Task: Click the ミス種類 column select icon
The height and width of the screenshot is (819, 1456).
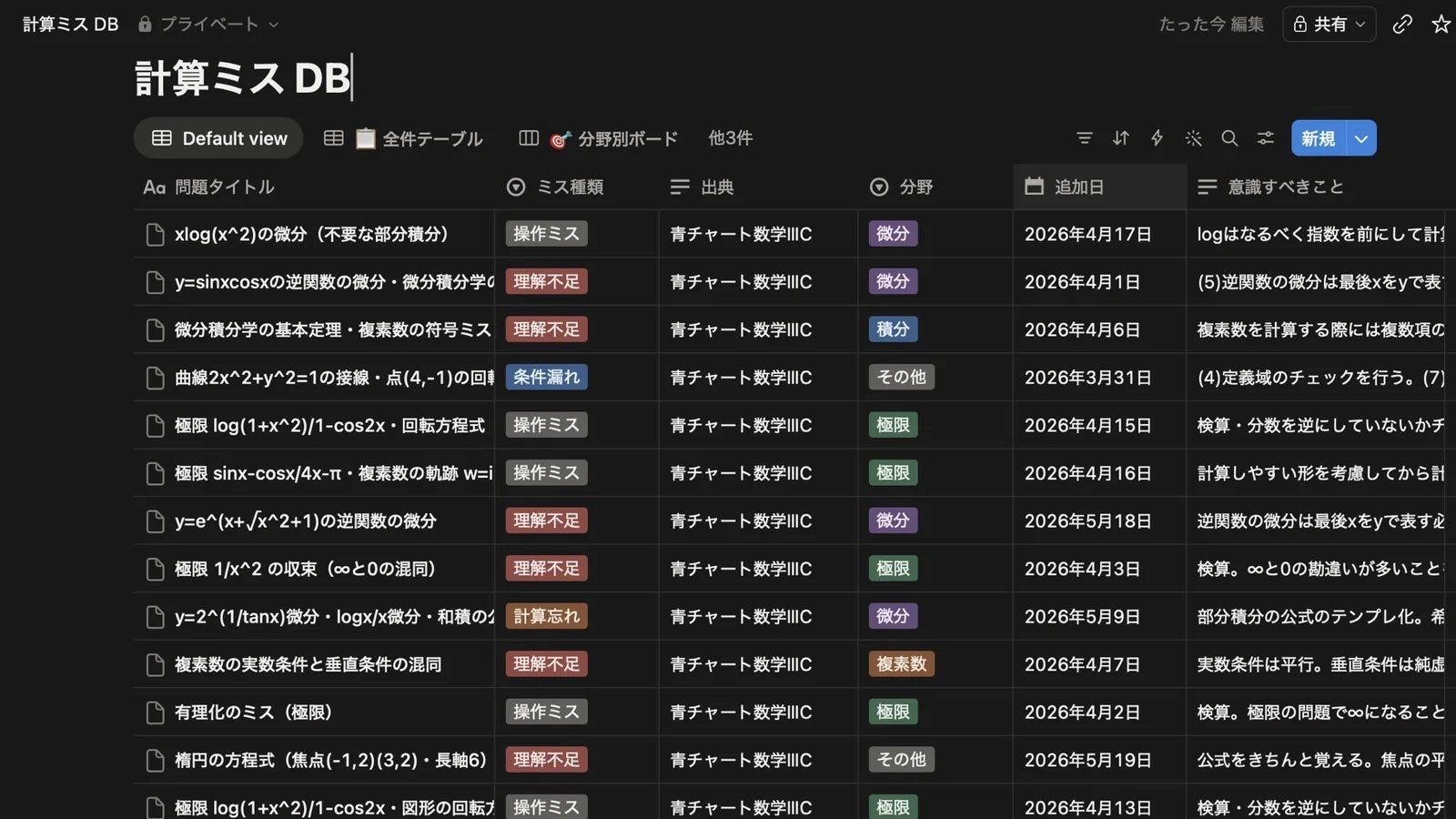Action: click(516, 187)
